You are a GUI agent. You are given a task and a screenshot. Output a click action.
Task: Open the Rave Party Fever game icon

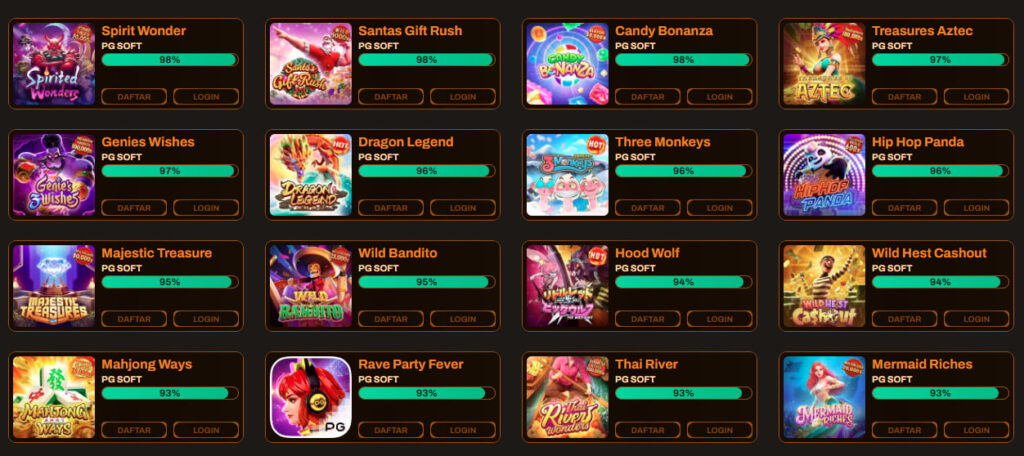[311, 397]
